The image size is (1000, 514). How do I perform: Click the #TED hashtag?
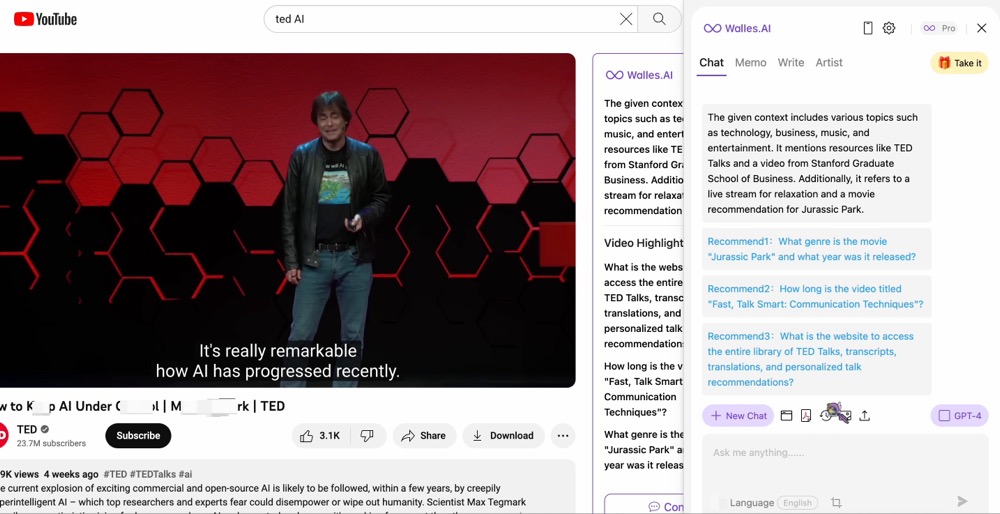[115, 474]
